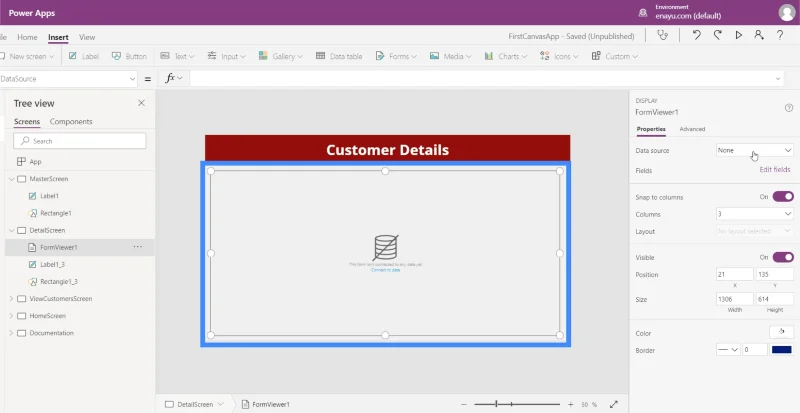Open the Data source dropdown
800x413 pixels.
(x=755, y=150)
